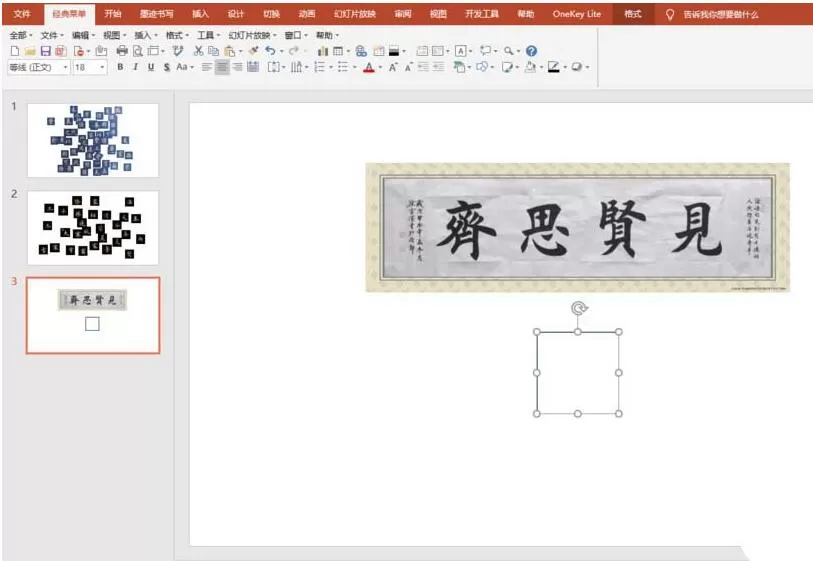
Task: Open the classic 编辑 menu
Action: coord(83,35)
